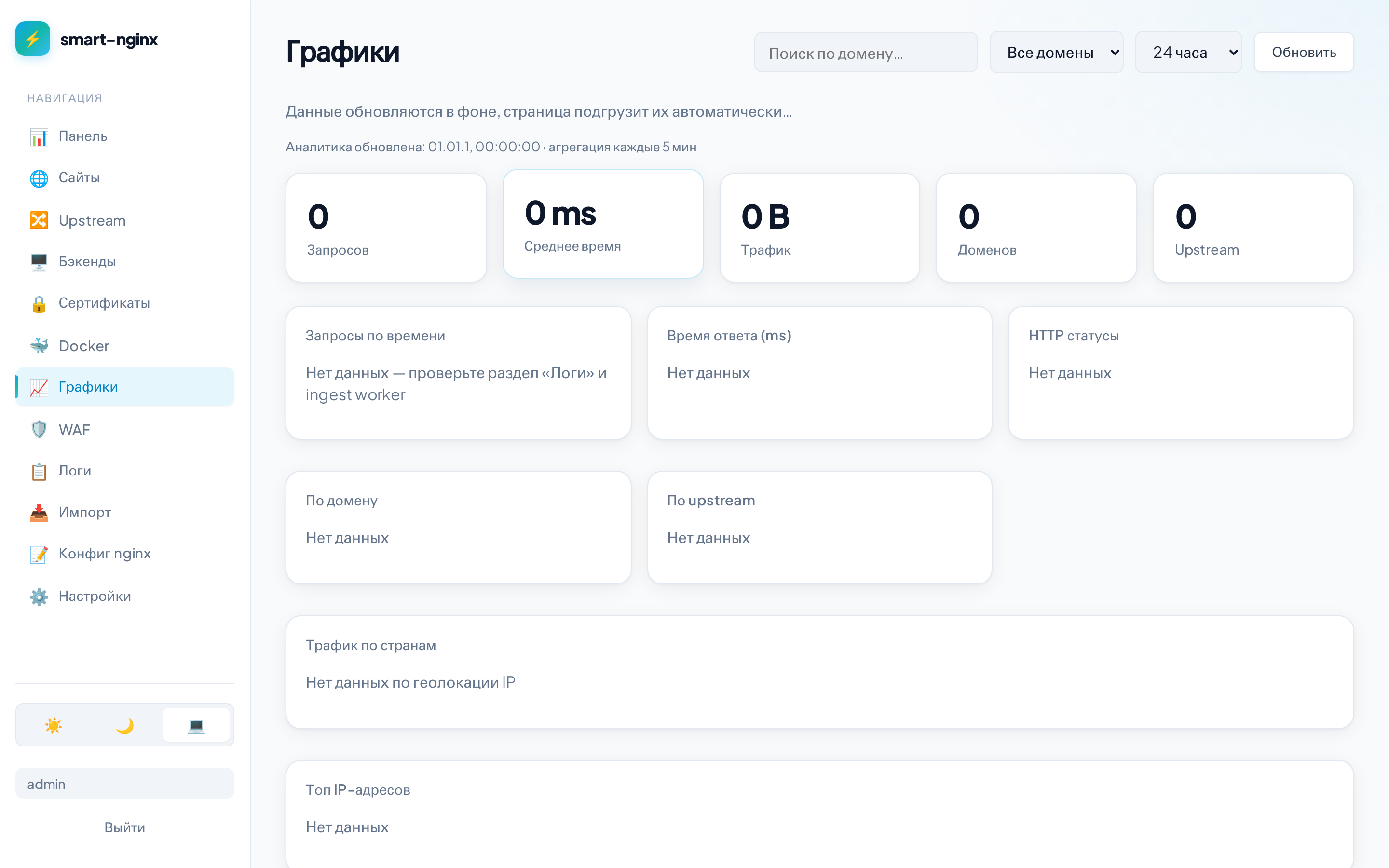Open the Все домены dropdown
Viewport: 1389px width, 868px height.
1056,52
